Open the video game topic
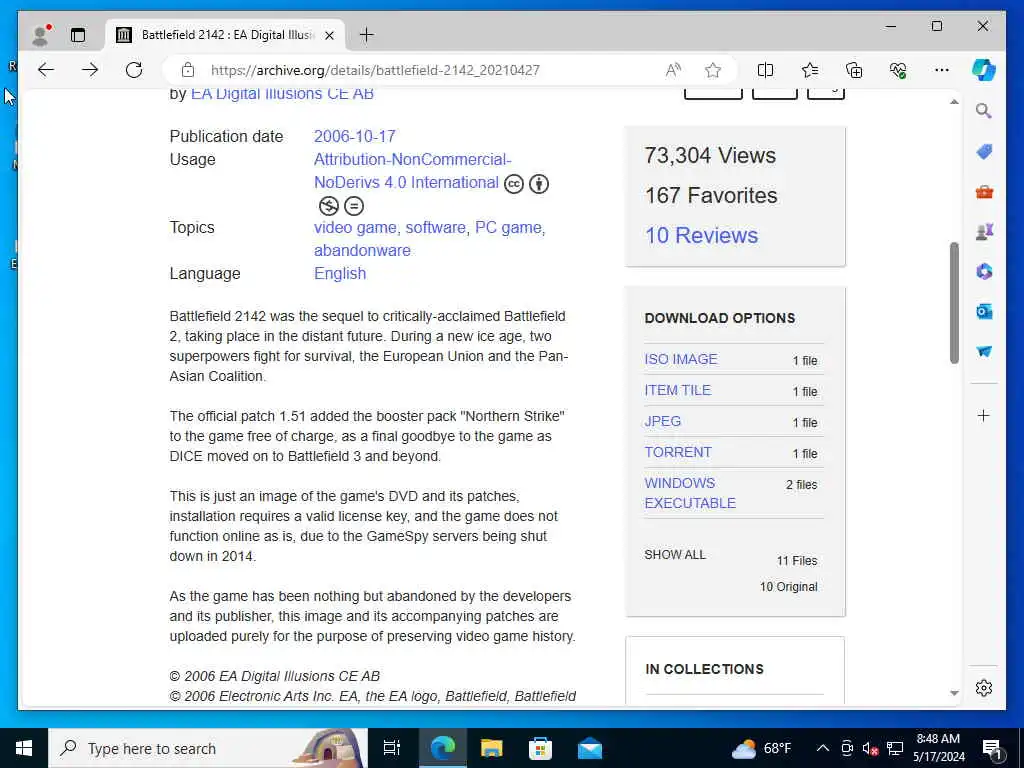The image size is (1024, 768). tap(355, 228)
